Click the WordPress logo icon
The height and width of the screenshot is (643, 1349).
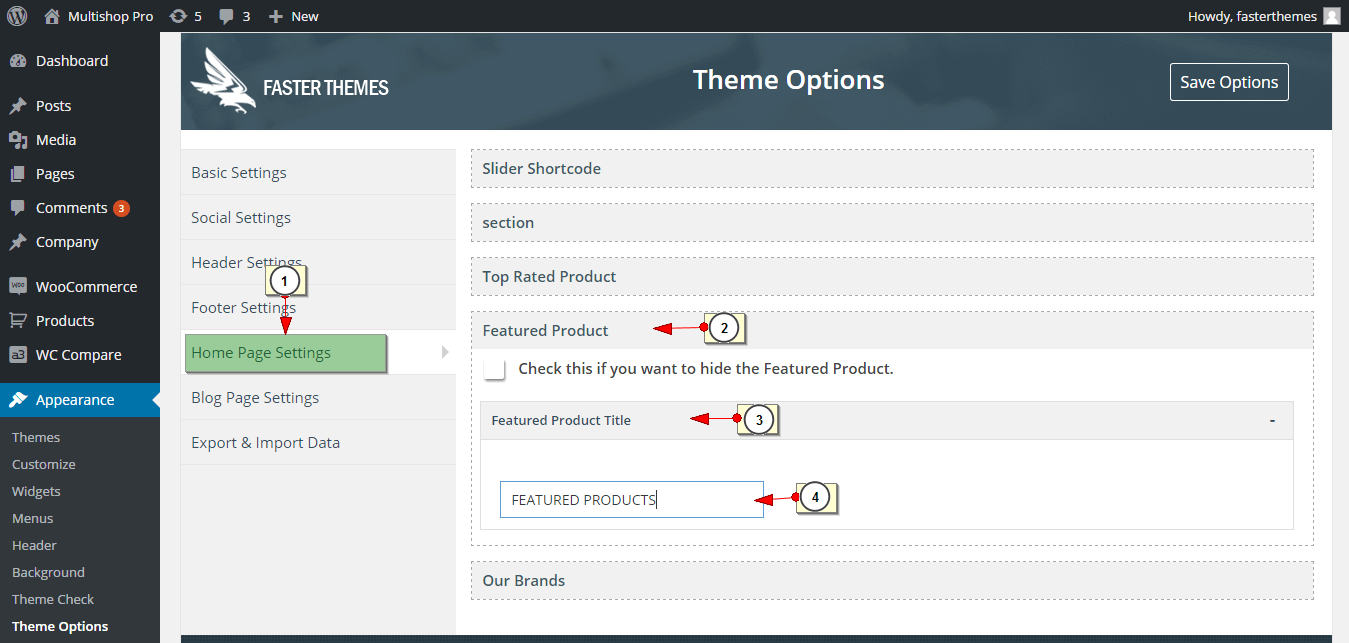tap(17, 16)
